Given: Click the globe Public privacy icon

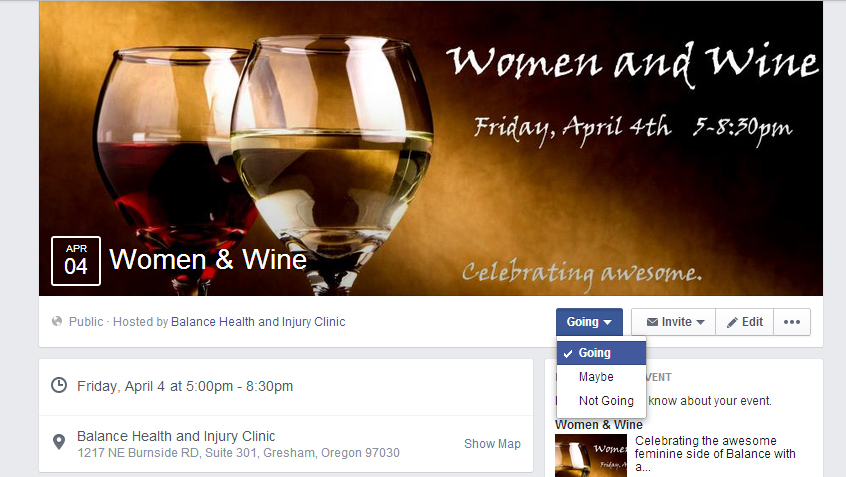Looking at the screenshot, I should pyautogui.click(x=57, y=322).
